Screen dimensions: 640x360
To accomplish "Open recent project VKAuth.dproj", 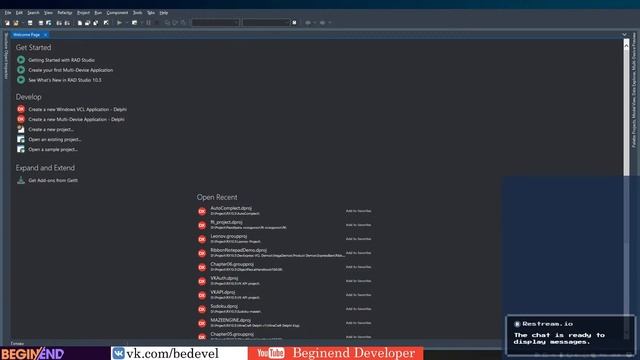I will coord(224,278).
